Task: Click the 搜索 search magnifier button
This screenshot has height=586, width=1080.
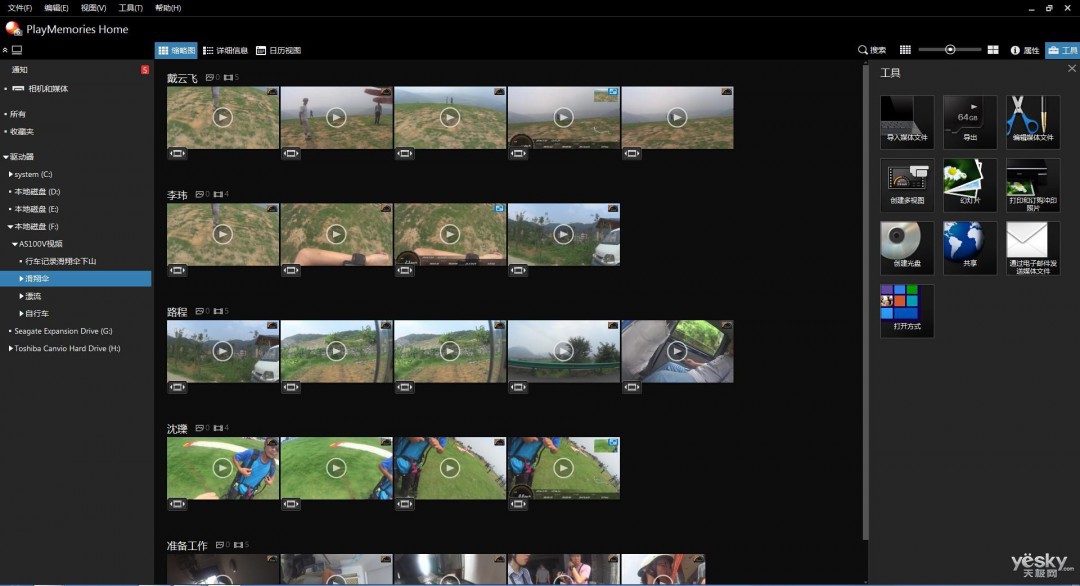Action: tap(872, 50)
